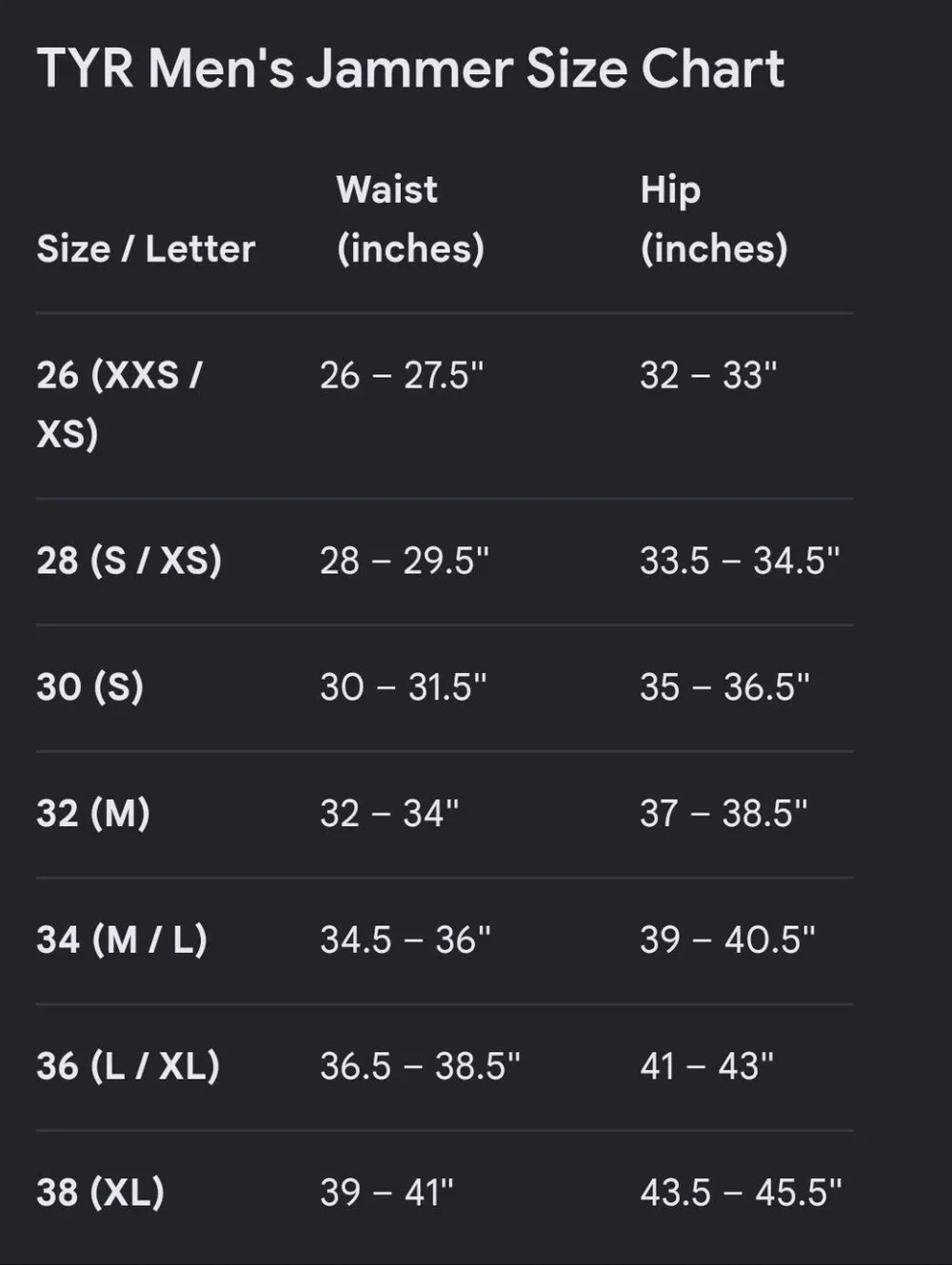Select hip value 35 – 36.5"

point(724,686)
